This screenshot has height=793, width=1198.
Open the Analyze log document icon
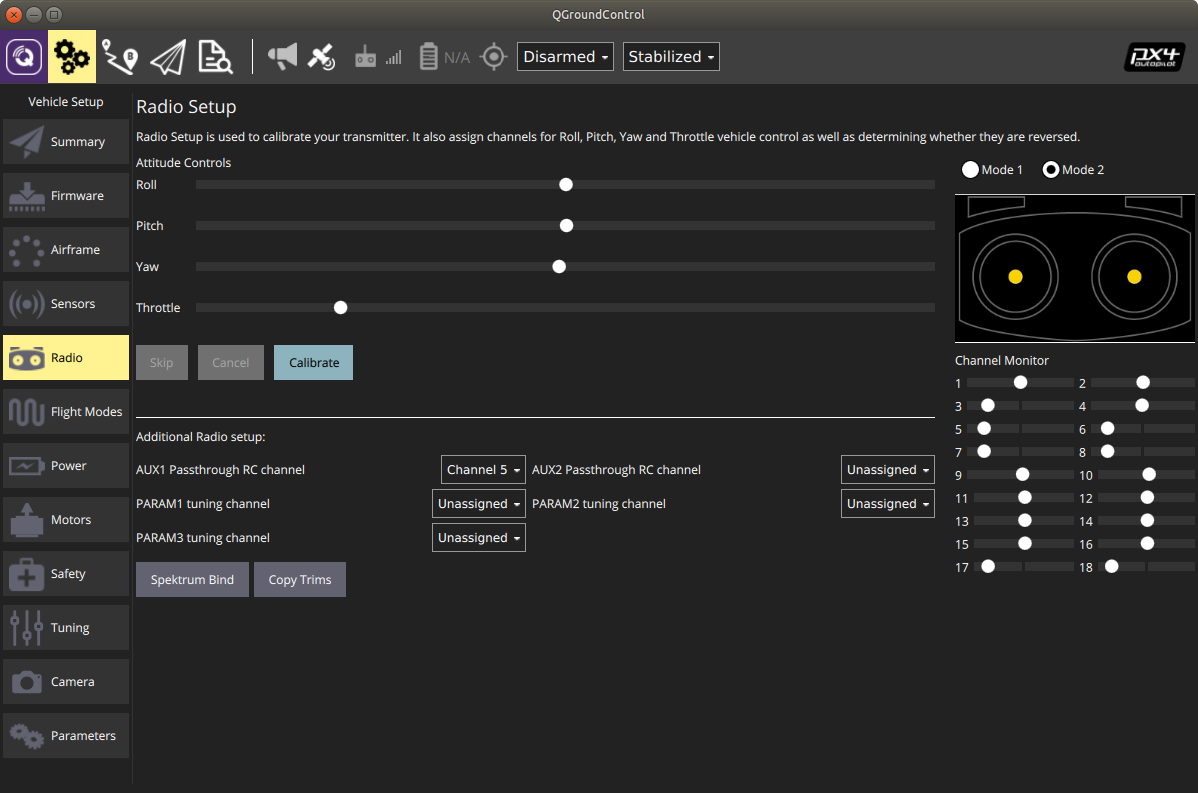(215, 56)
